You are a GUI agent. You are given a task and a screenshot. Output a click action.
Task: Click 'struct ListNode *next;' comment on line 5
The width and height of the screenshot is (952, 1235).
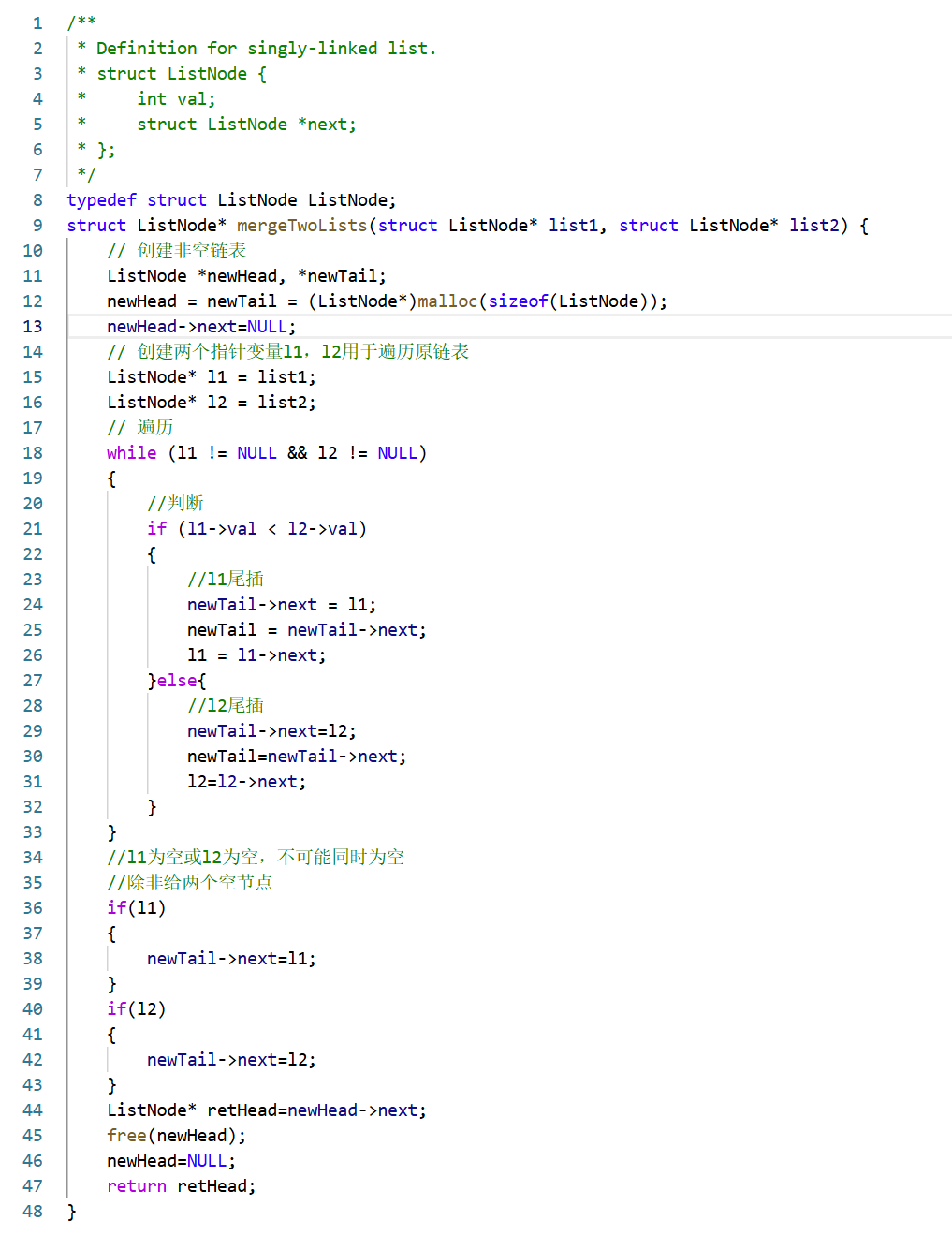[247, 124]
